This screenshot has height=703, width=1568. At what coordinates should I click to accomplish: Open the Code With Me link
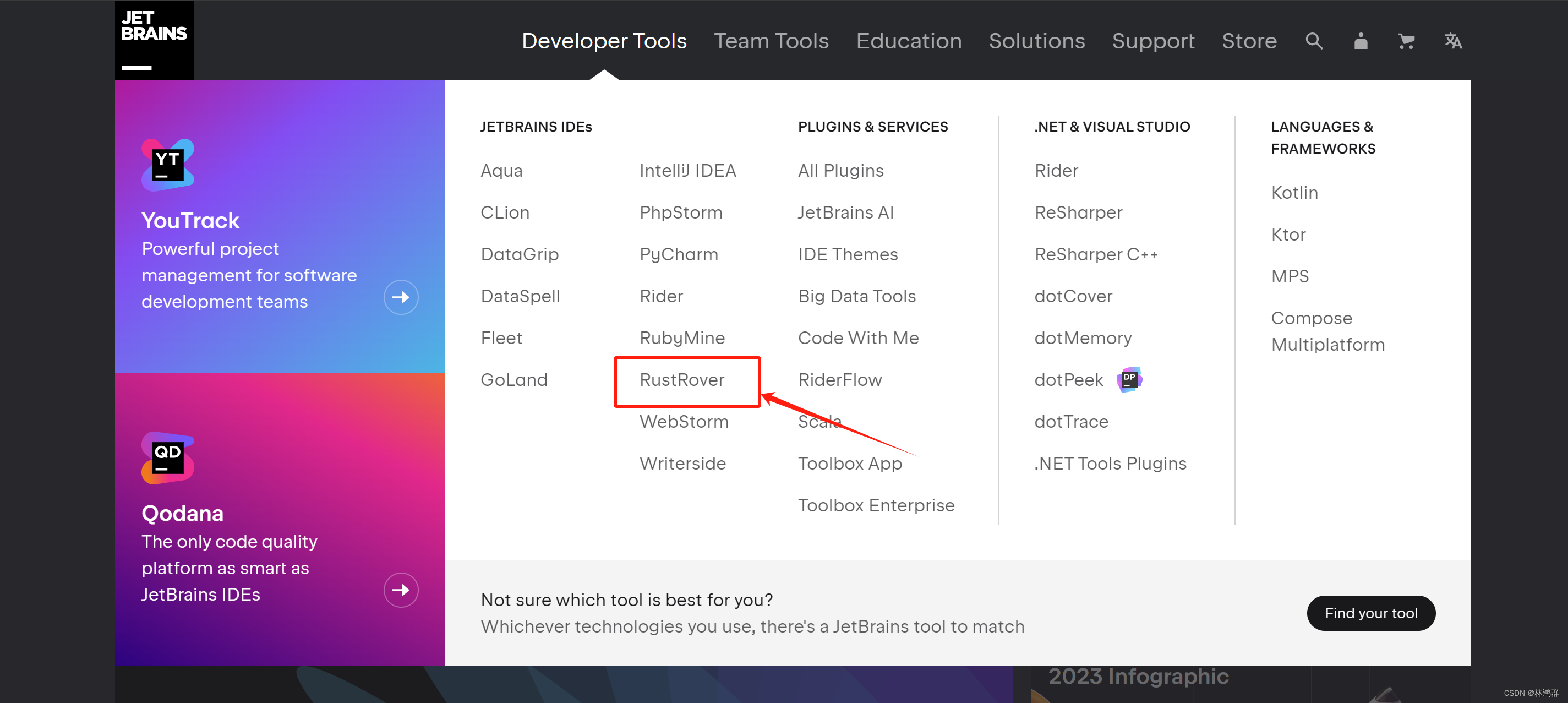point(858,338)
